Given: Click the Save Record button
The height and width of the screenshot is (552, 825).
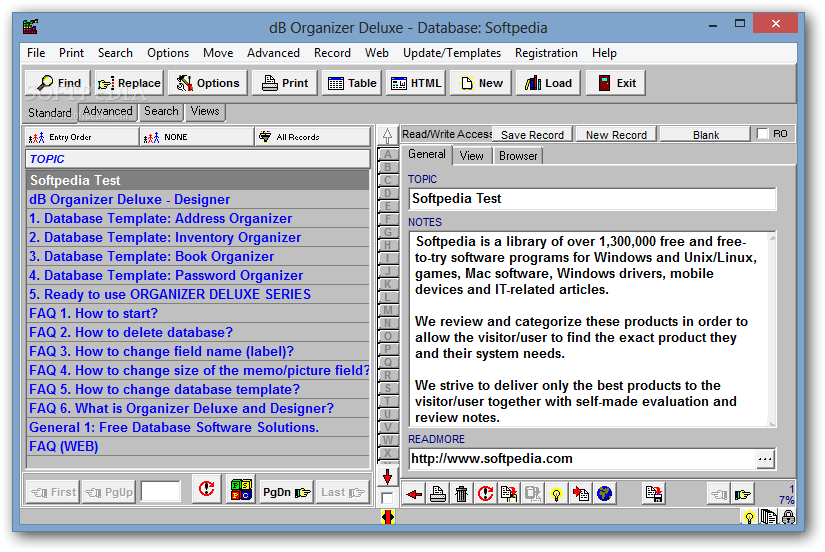Looking at the screenshot, I should coord(532,135).
